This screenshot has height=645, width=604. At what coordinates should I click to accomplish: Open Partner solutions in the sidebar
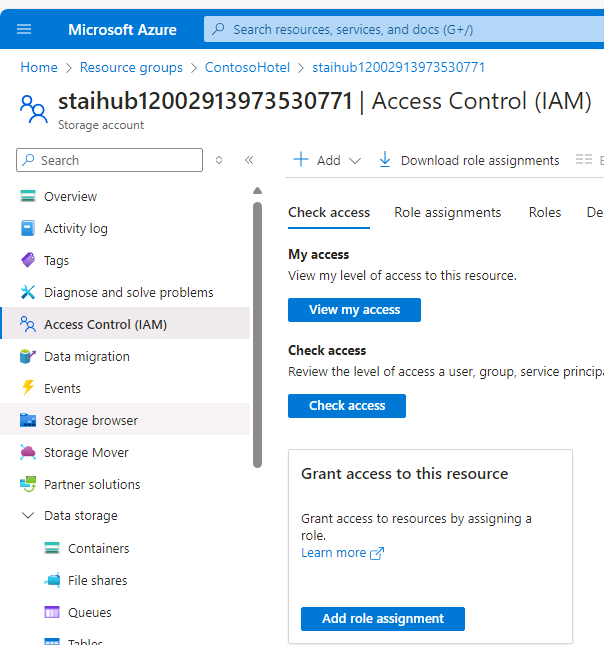click(125, 485)
